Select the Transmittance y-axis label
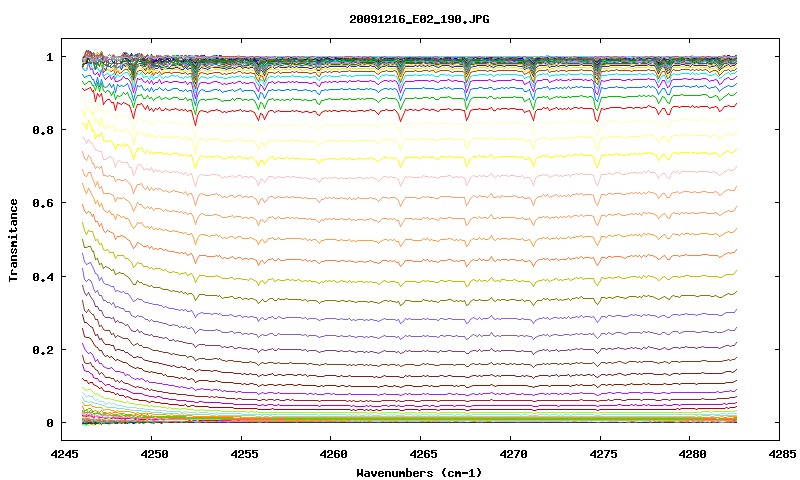 tap(13, 240)
